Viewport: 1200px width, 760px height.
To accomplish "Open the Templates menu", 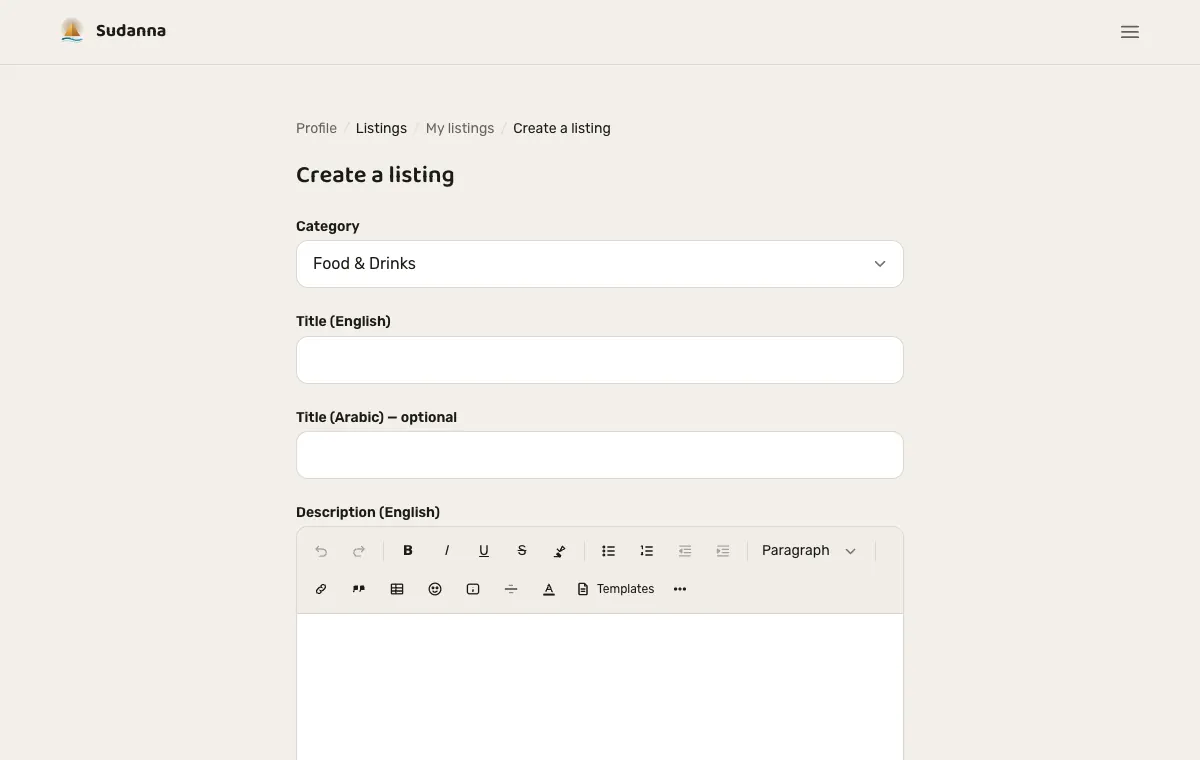I will click(x=616, y=589).
